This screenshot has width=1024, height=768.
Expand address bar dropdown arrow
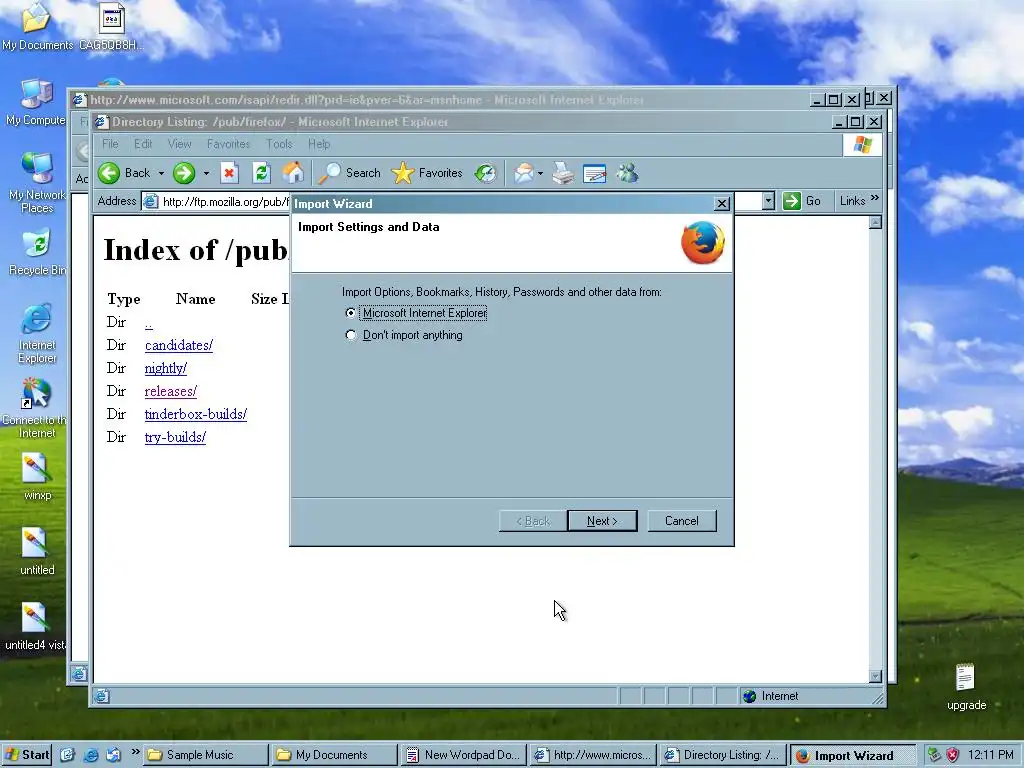pos(769,201)
